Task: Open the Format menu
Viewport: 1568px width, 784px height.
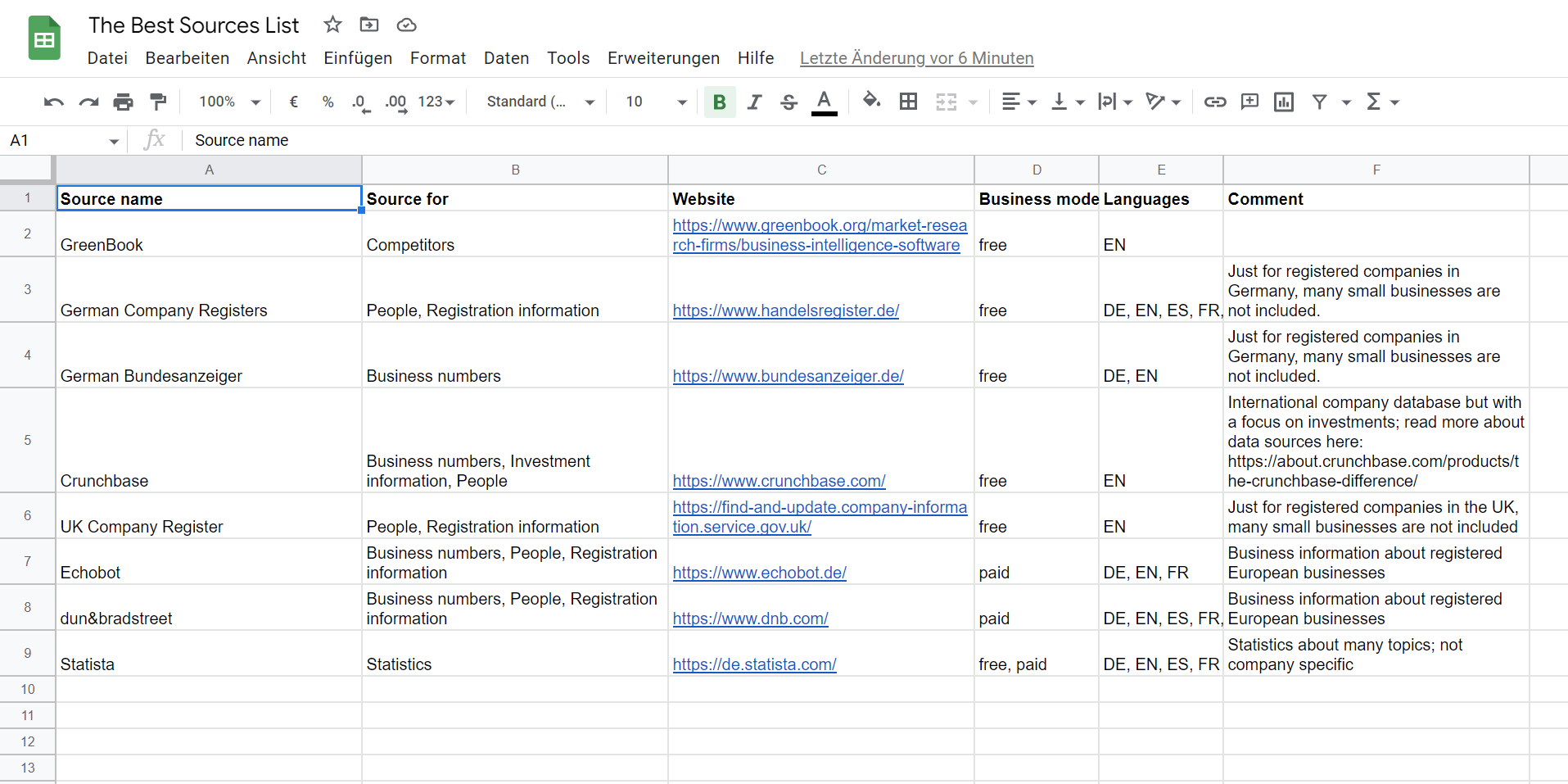Action: click(438, 58)
